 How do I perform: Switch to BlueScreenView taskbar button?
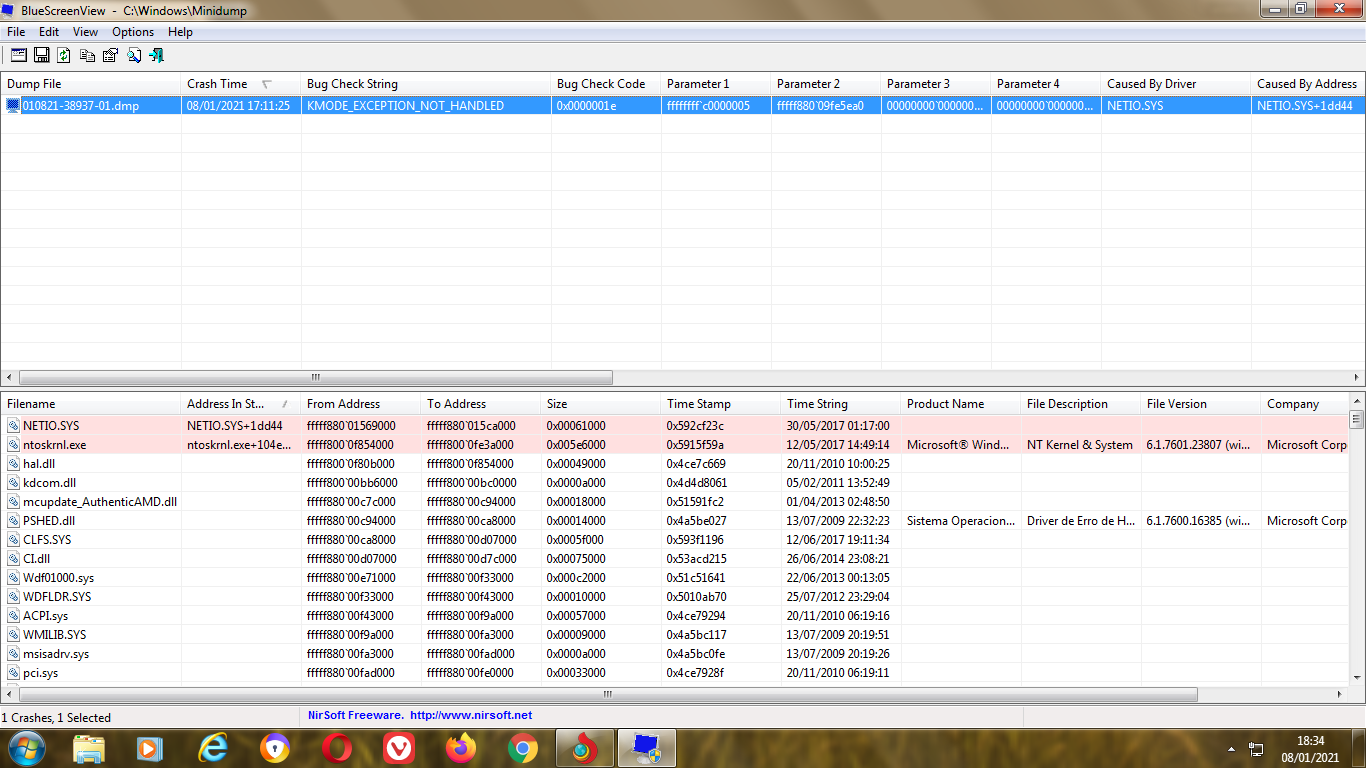click(x=646, y=748)
